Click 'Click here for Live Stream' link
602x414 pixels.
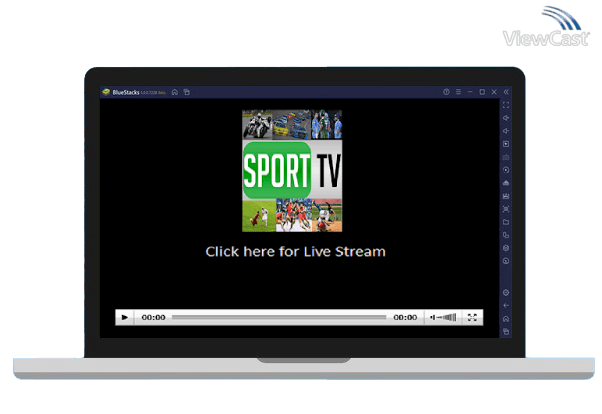[295, 252]
